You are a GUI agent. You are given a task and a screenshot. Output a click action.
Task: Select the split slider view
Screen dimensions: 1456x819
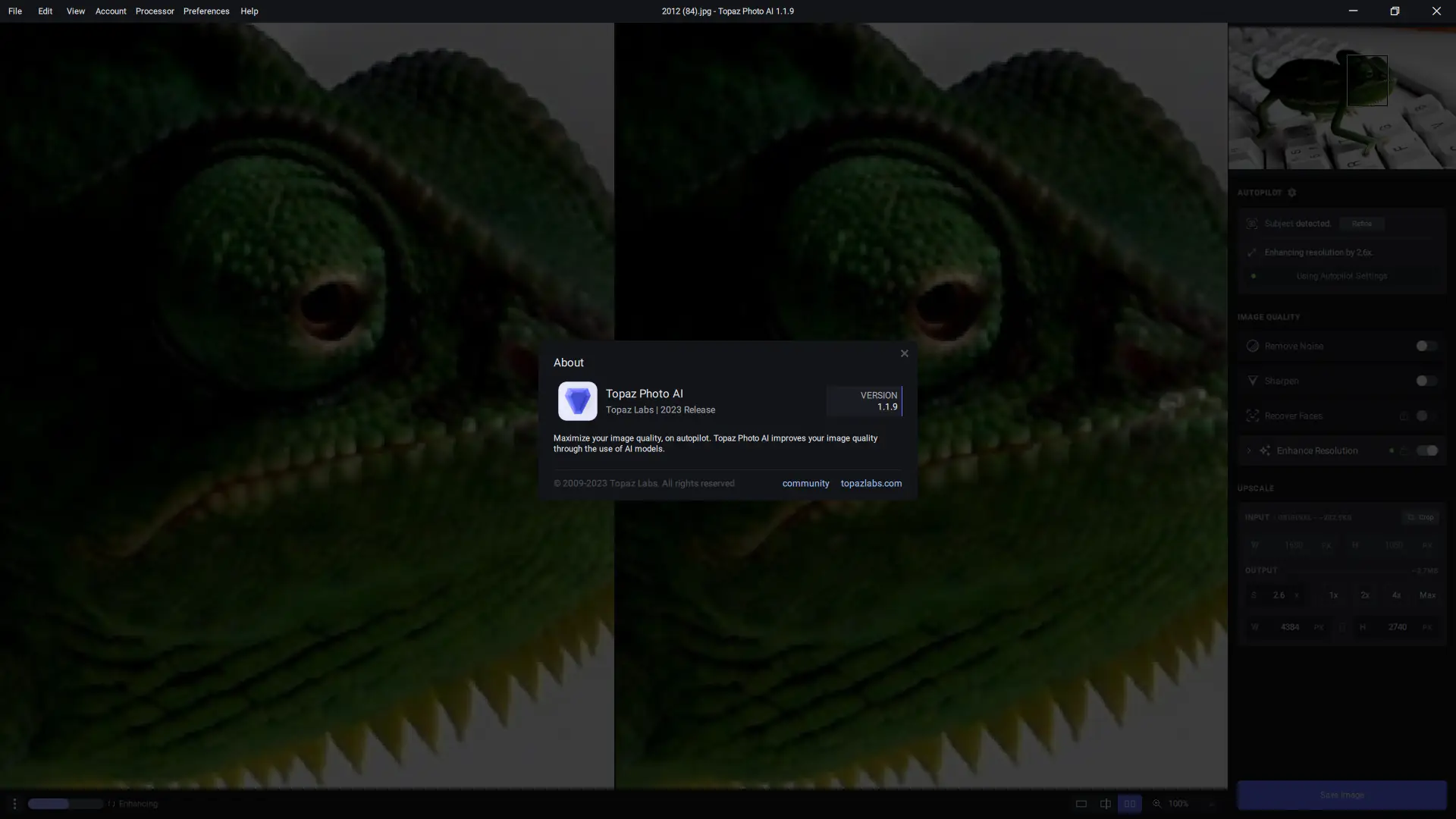pyautogui.click(x=1105, y=804)
